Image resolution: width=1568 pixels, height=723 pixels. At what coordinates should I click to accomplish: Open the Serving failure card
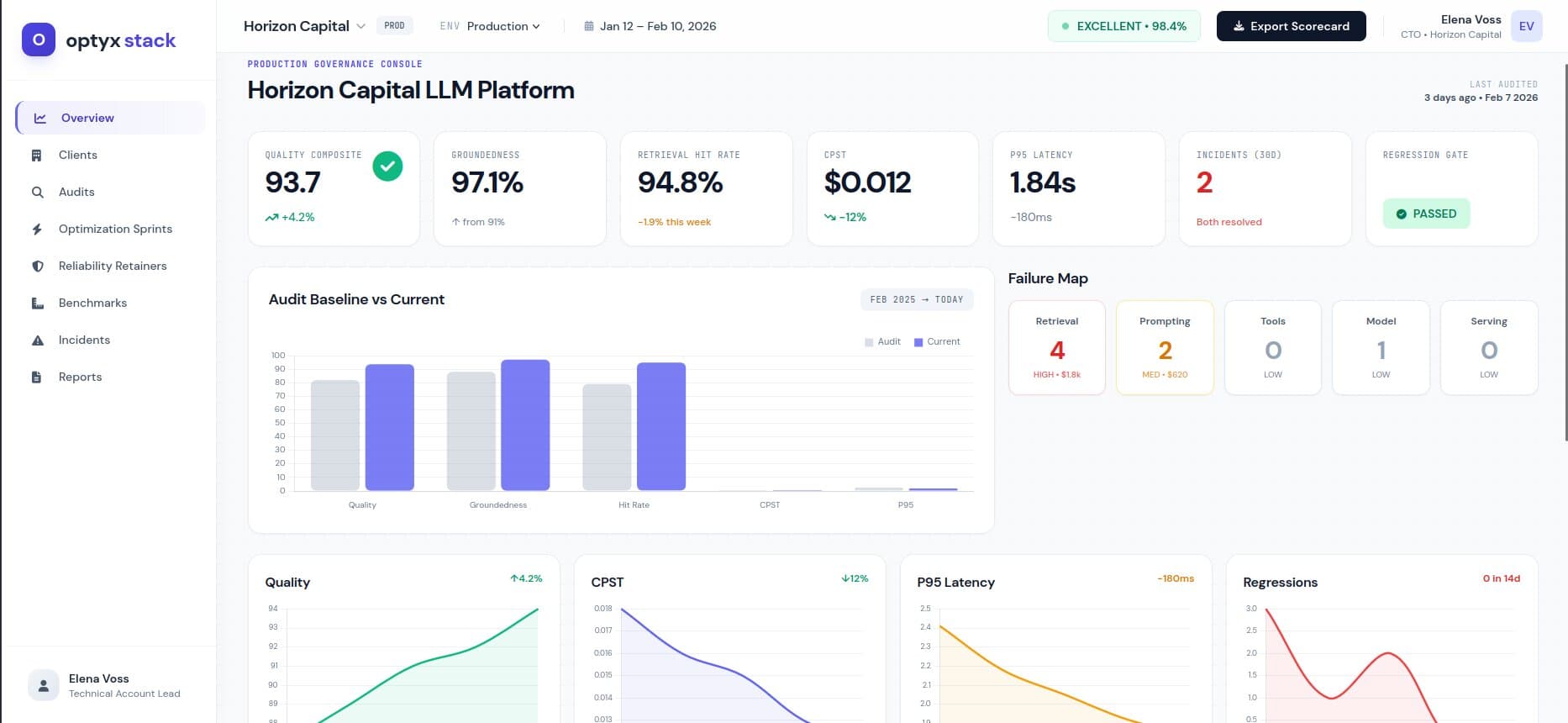tap(1489, 347)
